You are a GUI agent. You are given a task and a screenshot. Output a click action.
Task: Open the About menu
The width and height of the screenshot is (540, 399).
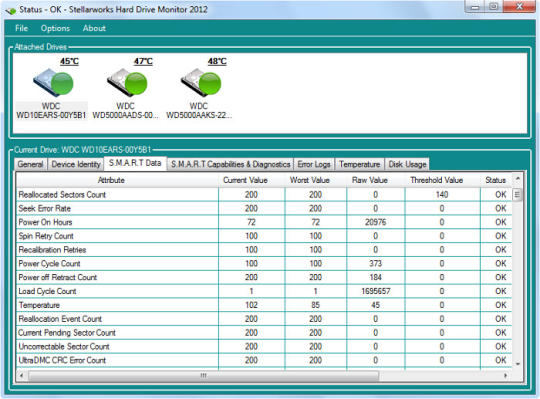[x=94, y=28]
